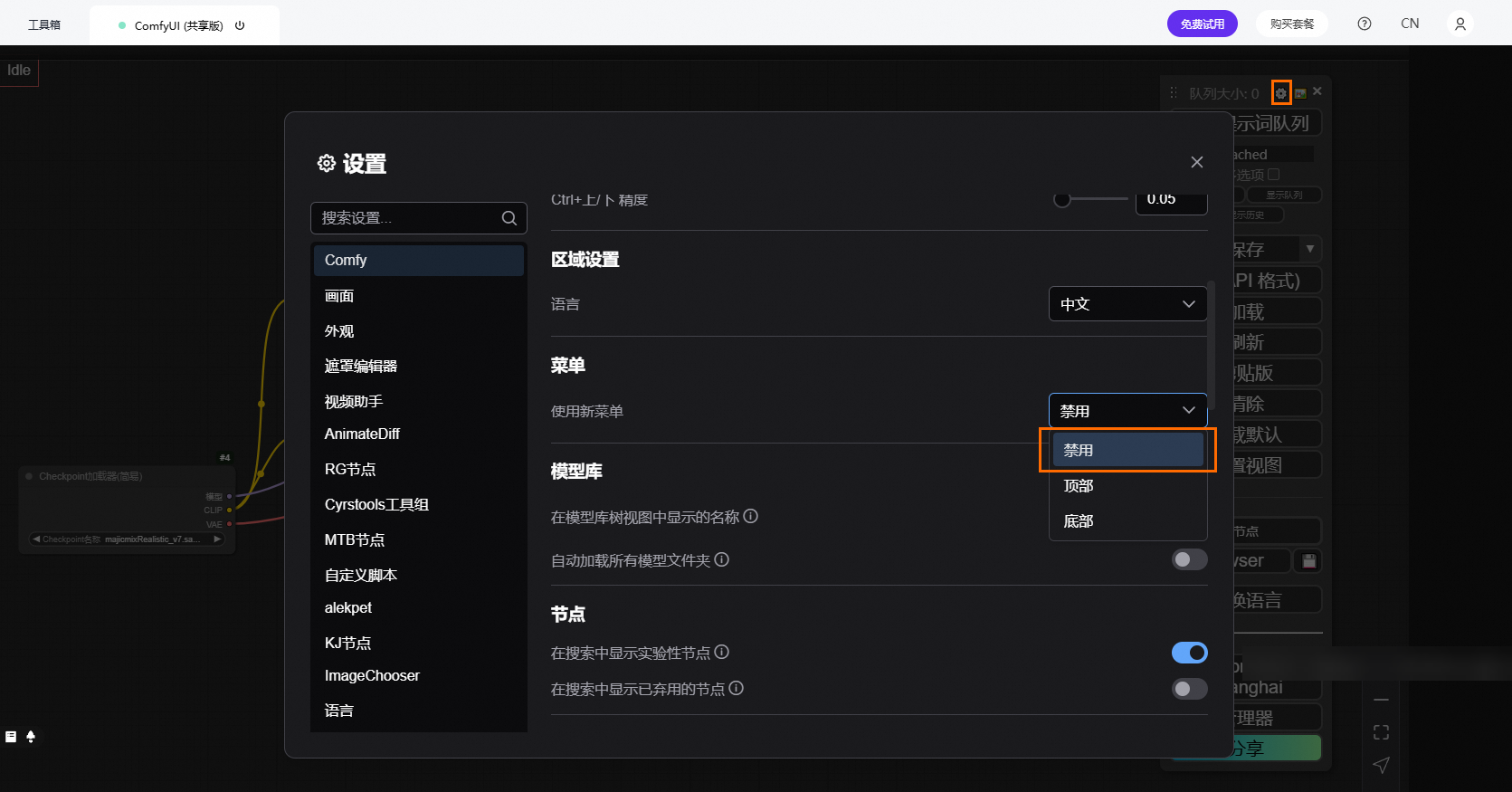Select Comfy settings category
1512x792 pixels.
(x=419, y=260)
